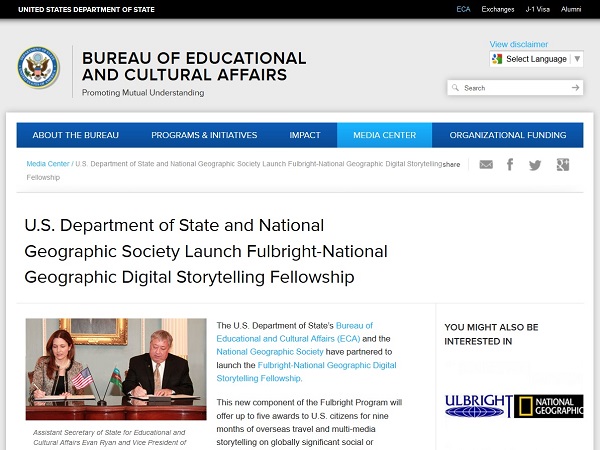Open the Organizational Funding menu
Viewport: 600px width, 450px height.
click(507, 135)
